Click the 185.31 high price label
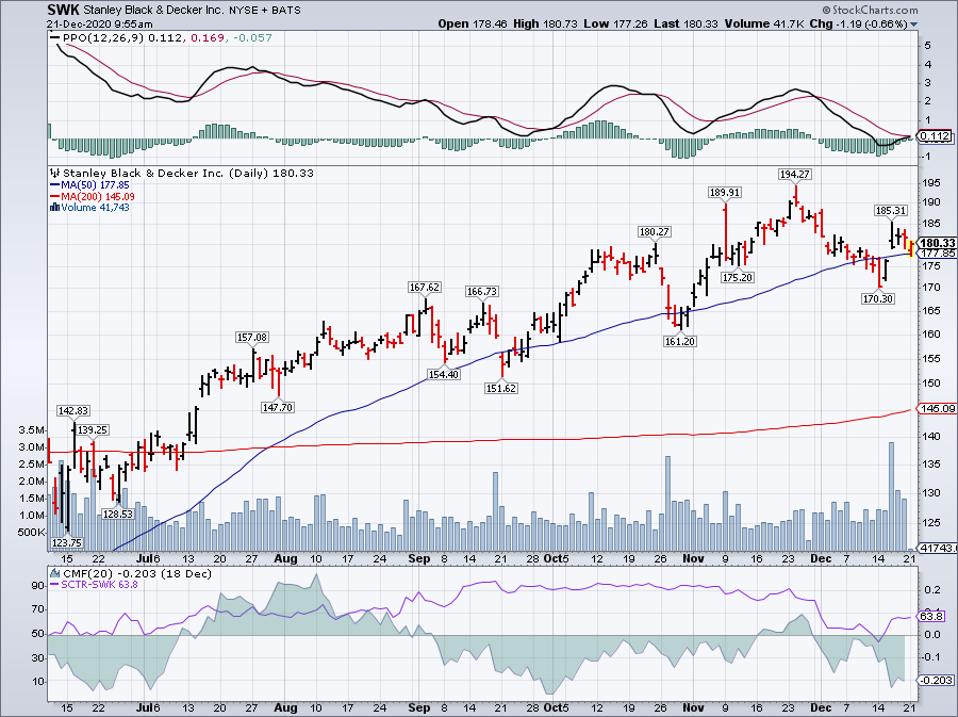The height and width of the screenshot is (717, 958). pos(891,211)
